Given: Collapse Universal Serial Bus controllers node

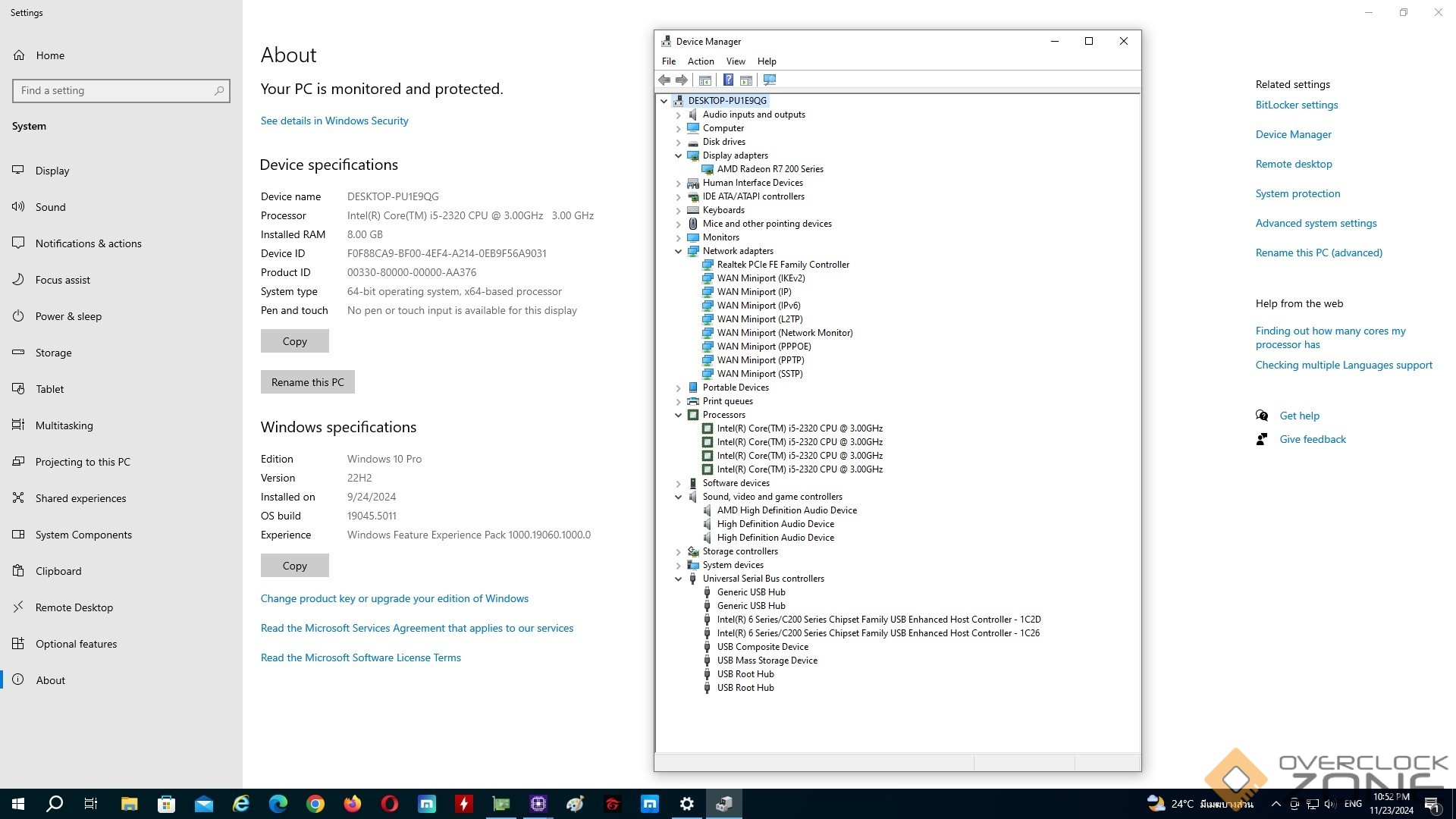Looking at the screenshot, I should 679,579.
